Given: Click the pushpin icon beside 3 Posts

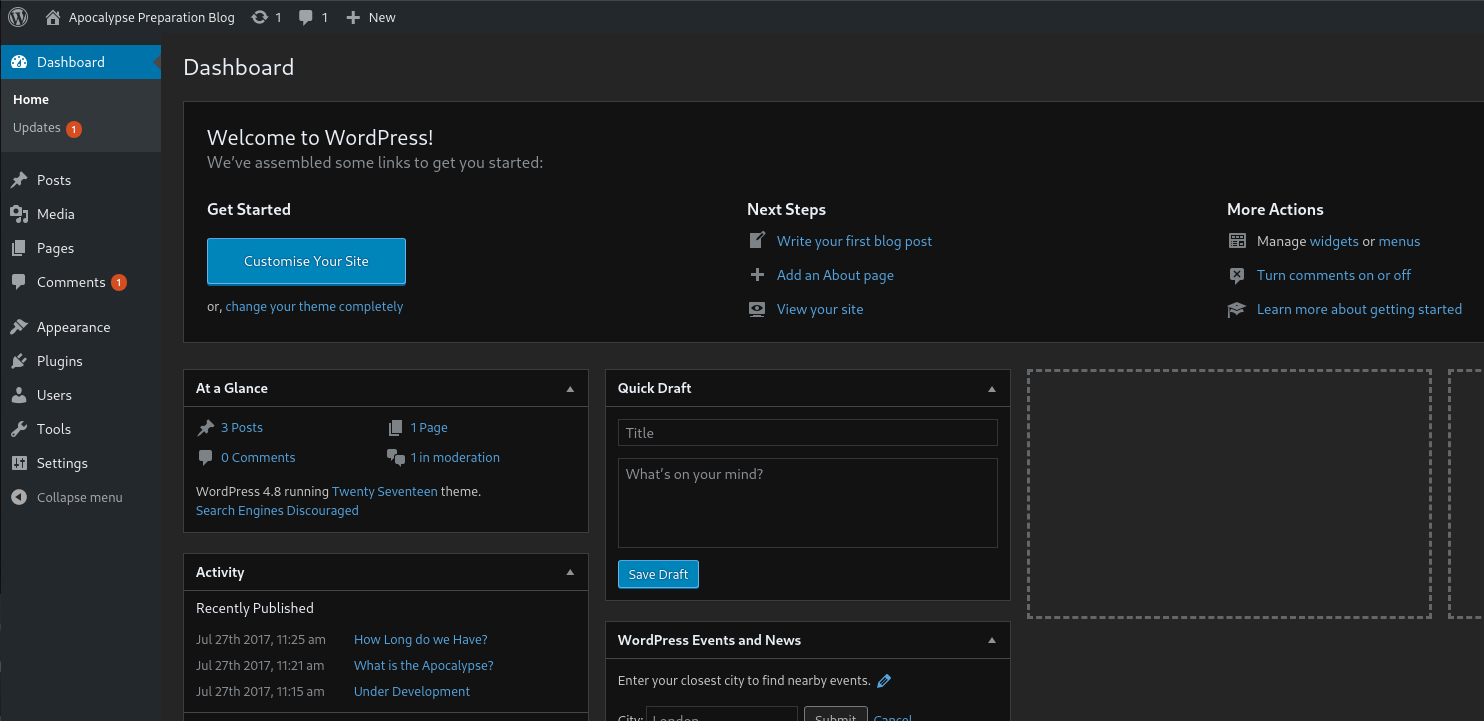Looking at the screenshot, I should [206, 427].
